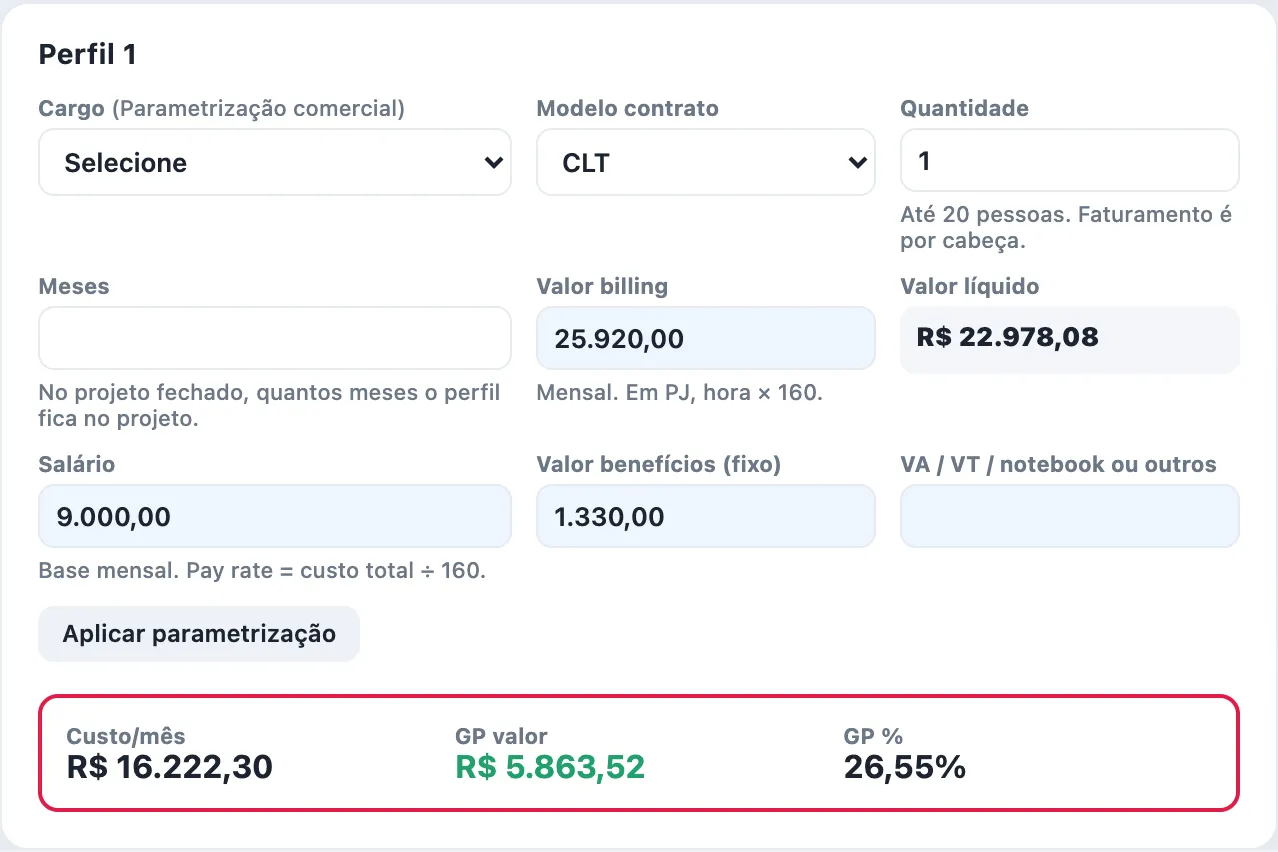Screen dimensions: 1278x852
Task: Click the empty Meses input field
Action: click(x=275, y=338)
